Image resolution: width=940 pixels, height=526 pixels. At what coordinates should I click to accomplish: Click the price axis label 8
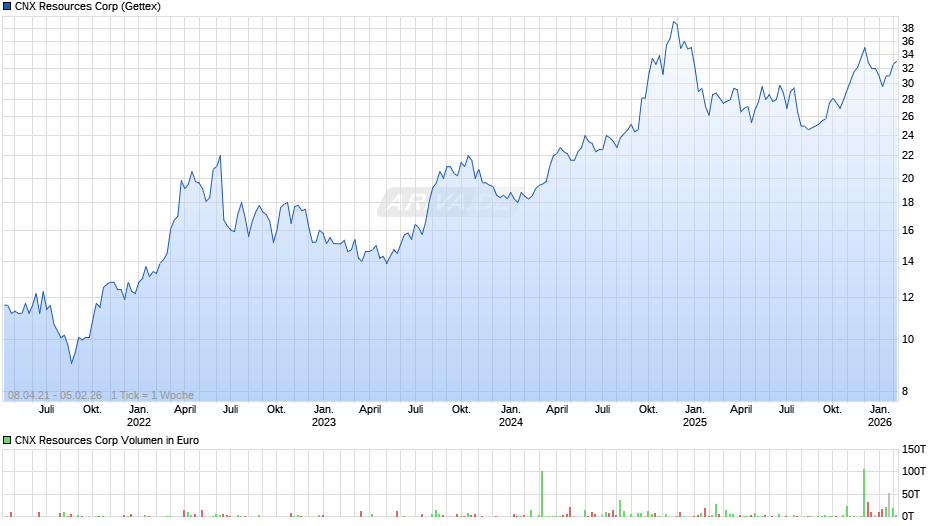tap(905, 391)
